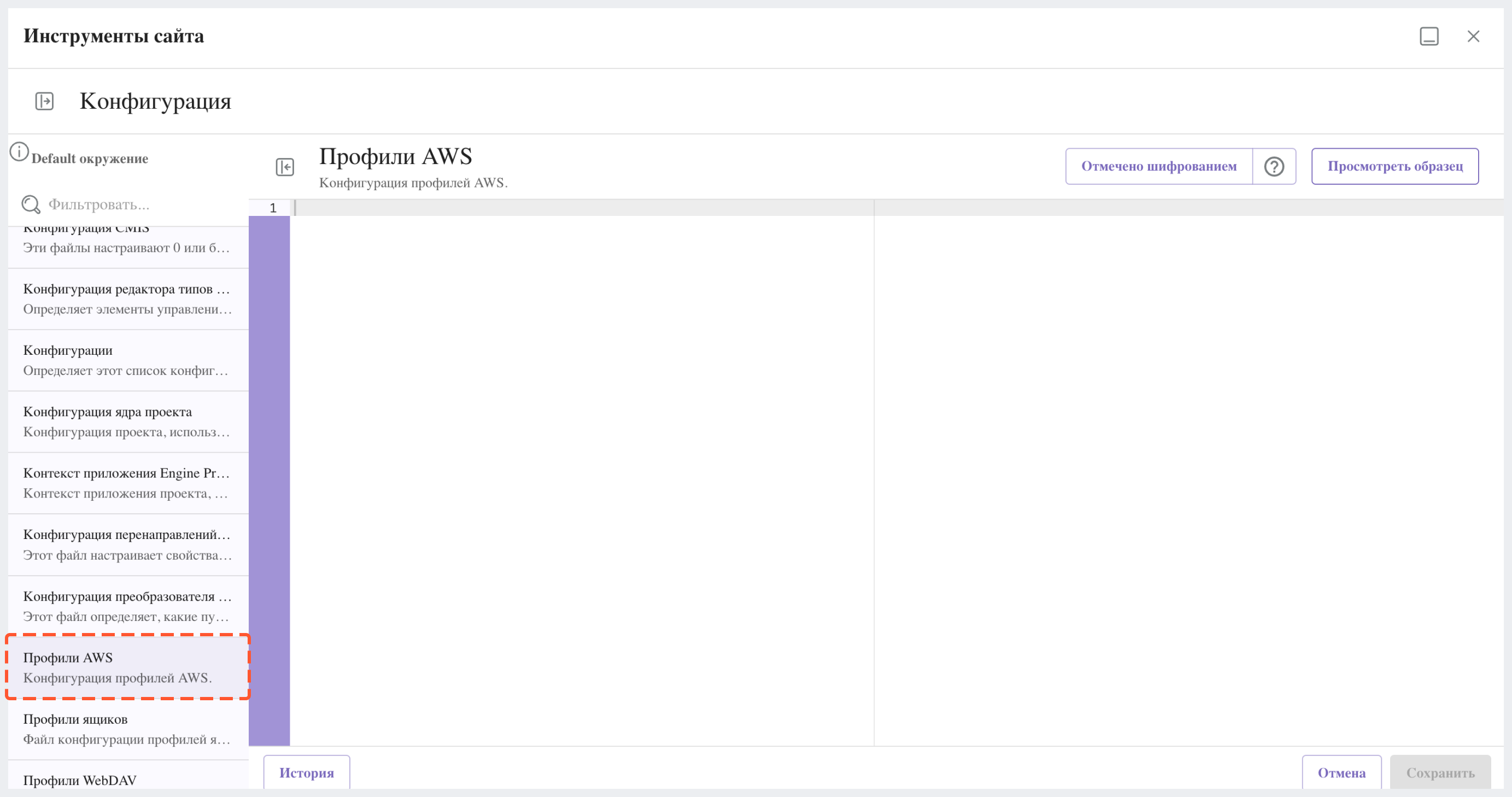Collapse the list panel icon beside Профили AWS
The height and width of the screenshot is (797, 1512).
[x=285, y=167]
